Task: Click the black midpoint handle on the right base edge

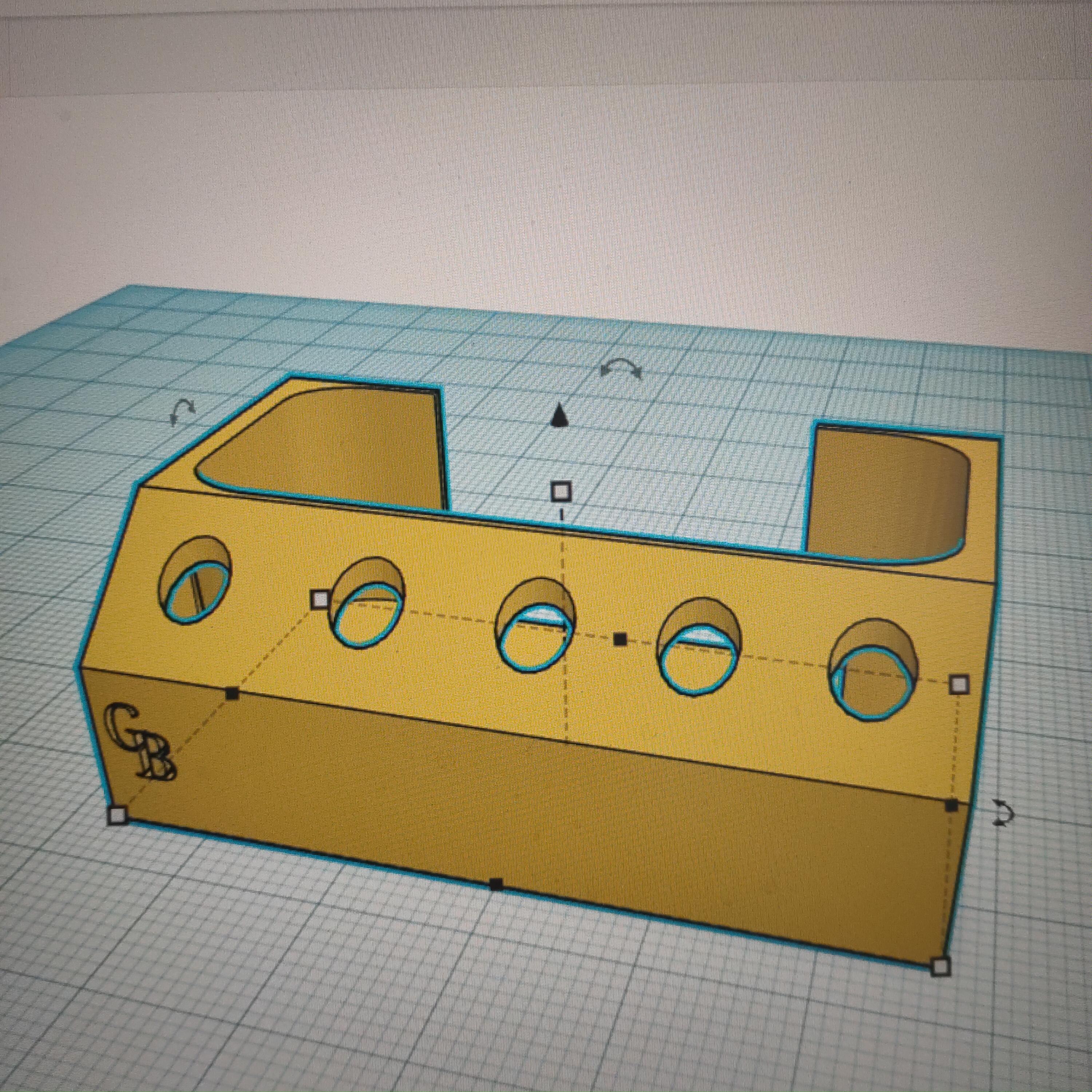Action: coord(952,806)
